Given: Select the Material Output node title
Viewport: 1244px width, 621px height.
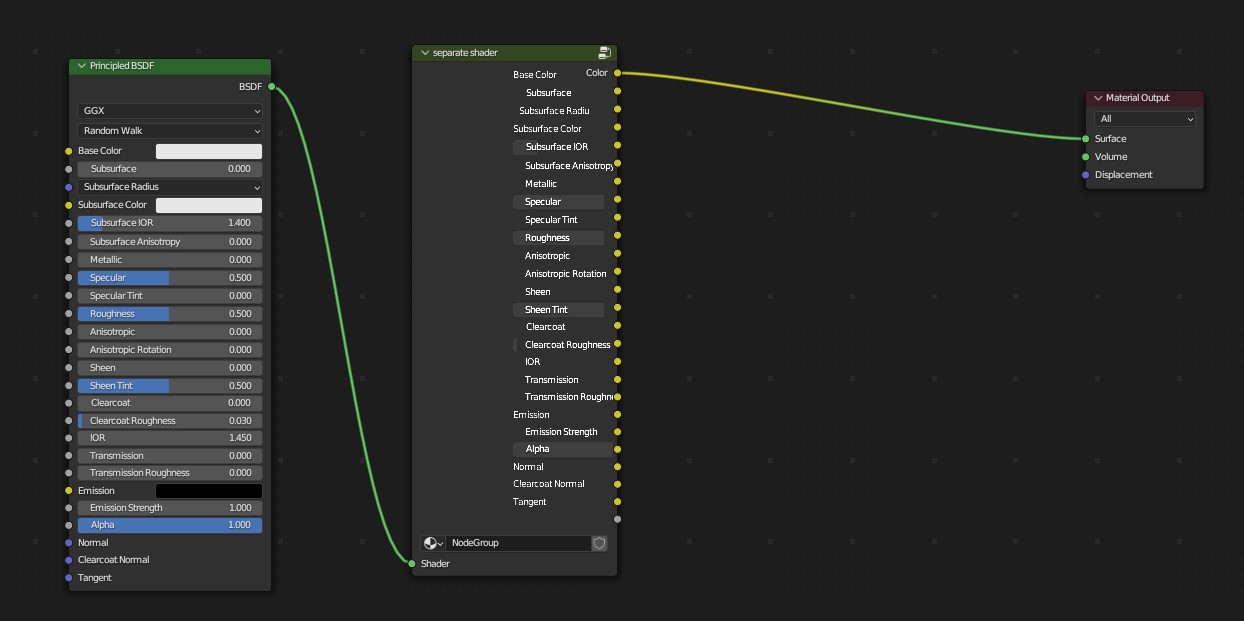Looking at the screenshot, I should pos(1138,98).
